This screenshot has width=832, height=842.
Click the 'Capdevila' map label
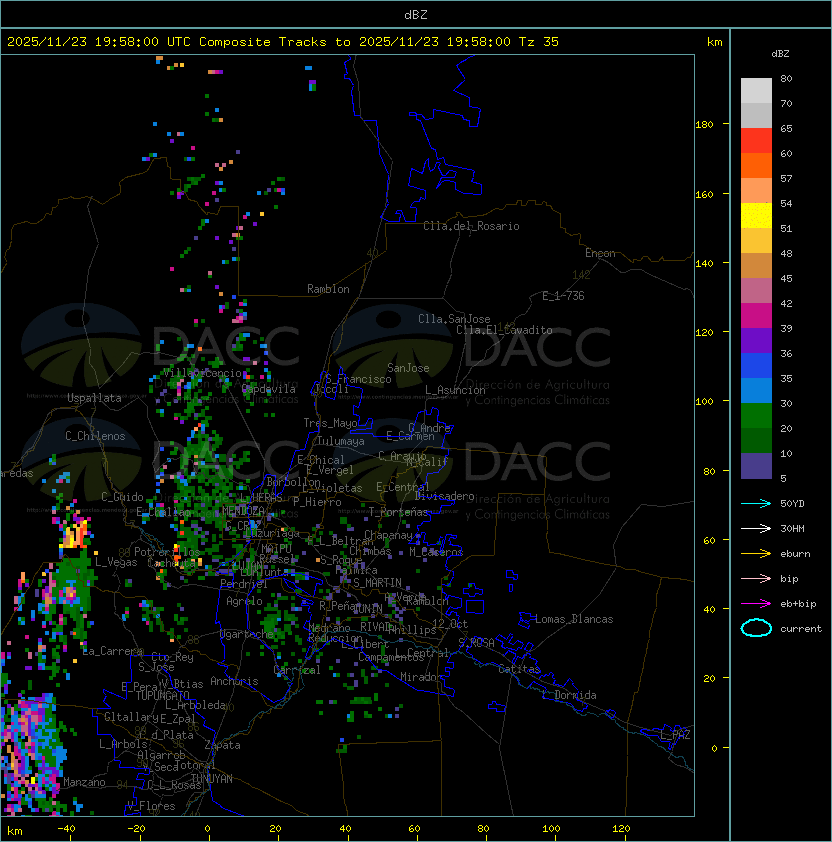coord(269,389)
